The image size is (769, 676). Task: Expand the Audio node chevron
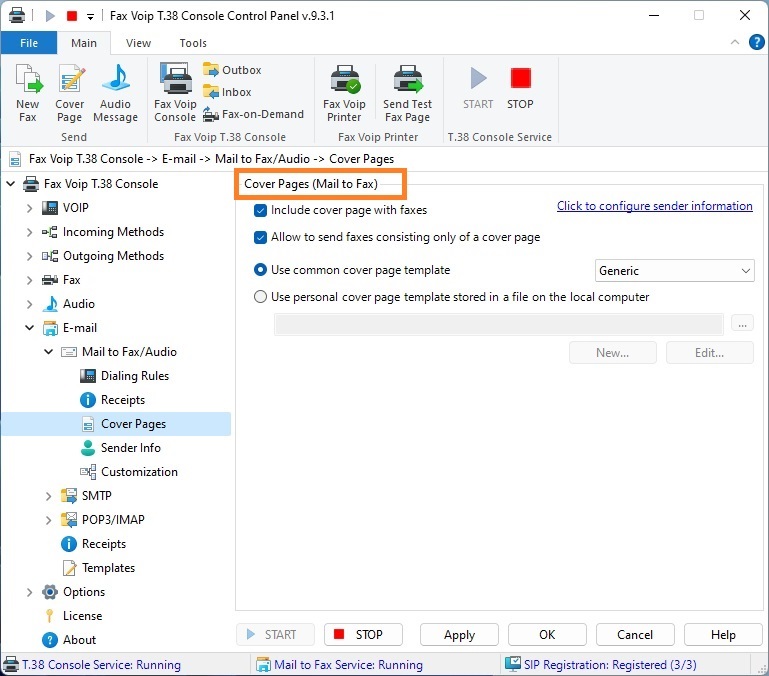(29, 304)
